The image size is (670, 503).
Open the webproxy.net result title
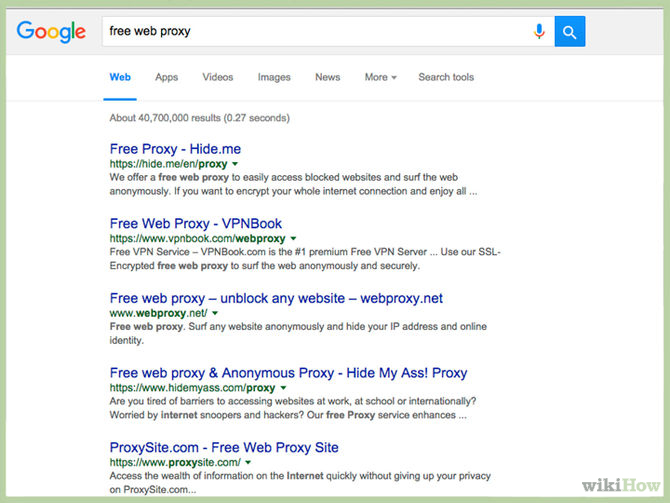[276, 298]
